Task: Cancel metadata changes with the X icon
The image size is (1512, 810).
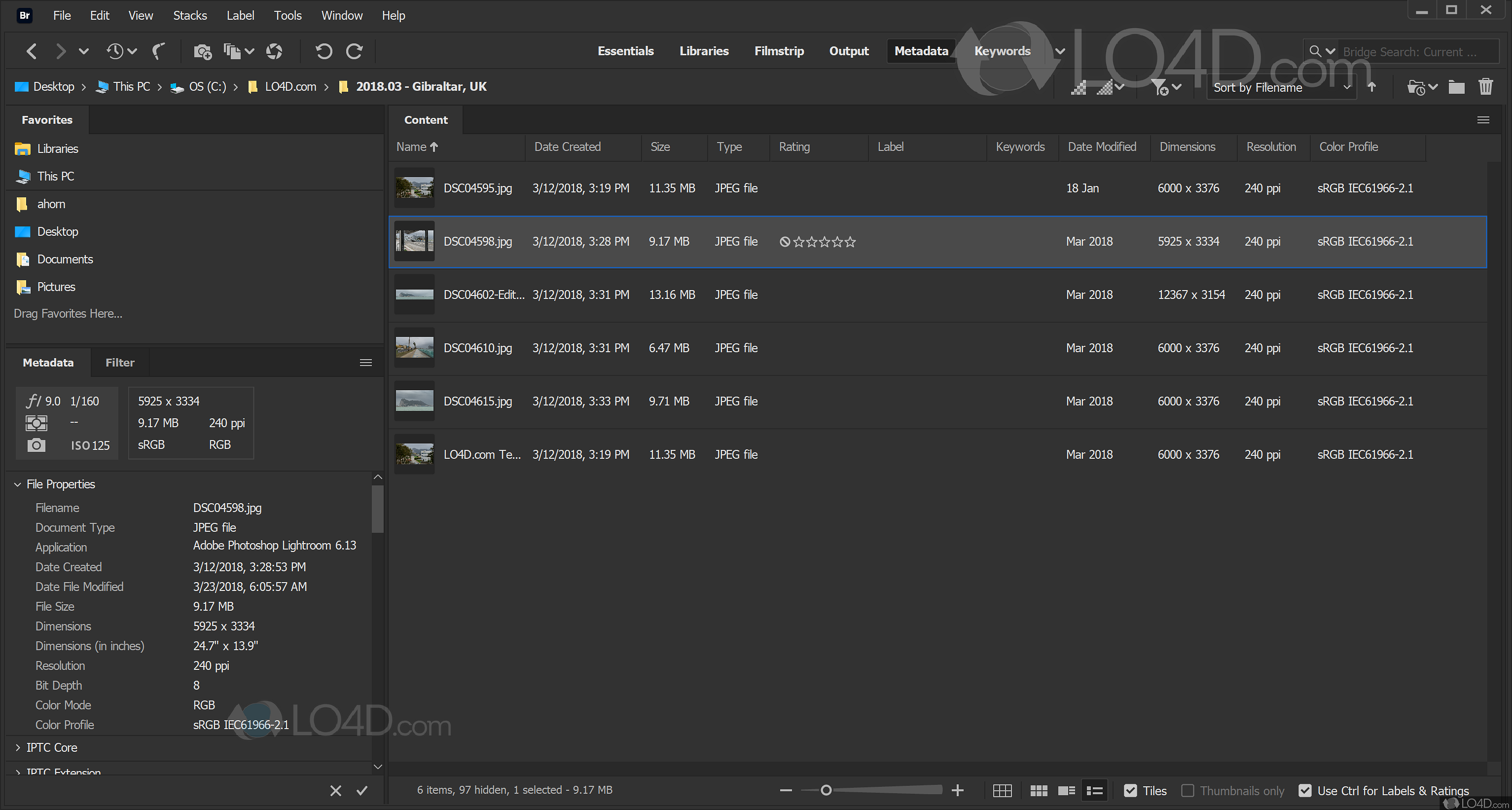Action: point(335,791)
